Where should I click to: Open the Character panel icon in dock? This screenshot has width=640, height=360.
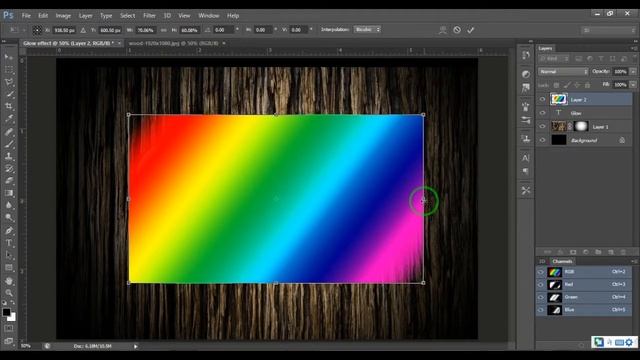coord(526,158)
